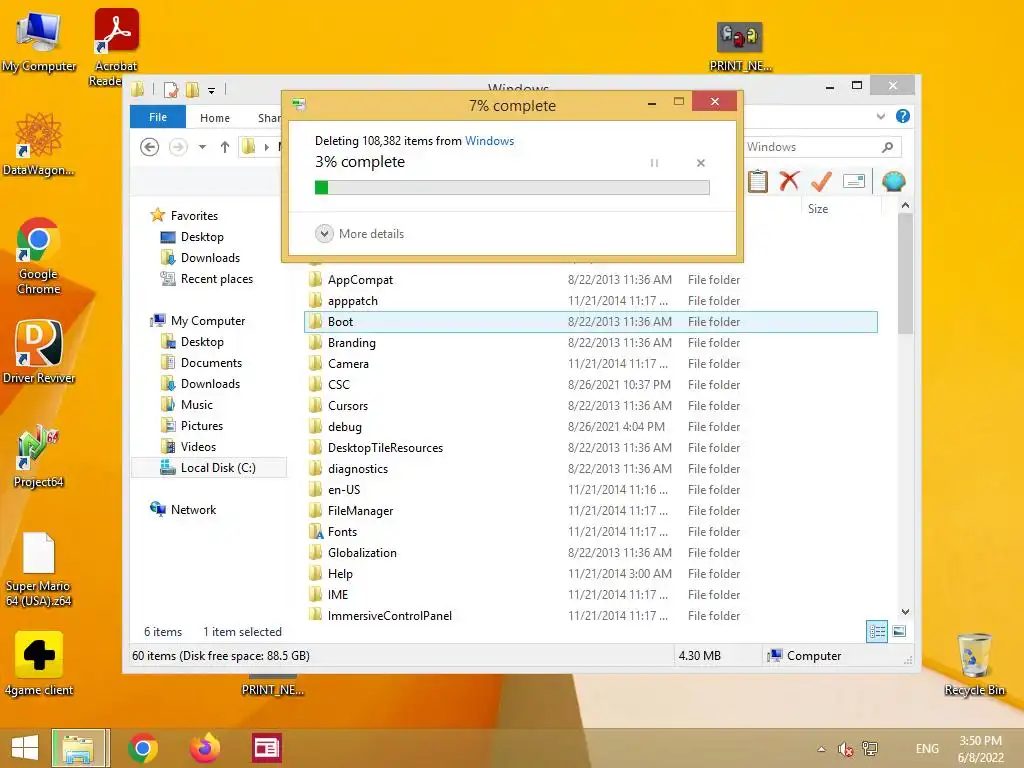Click the Windows link in delete dialog
This screenshot has width=1024, height=768.
point(489,141)
